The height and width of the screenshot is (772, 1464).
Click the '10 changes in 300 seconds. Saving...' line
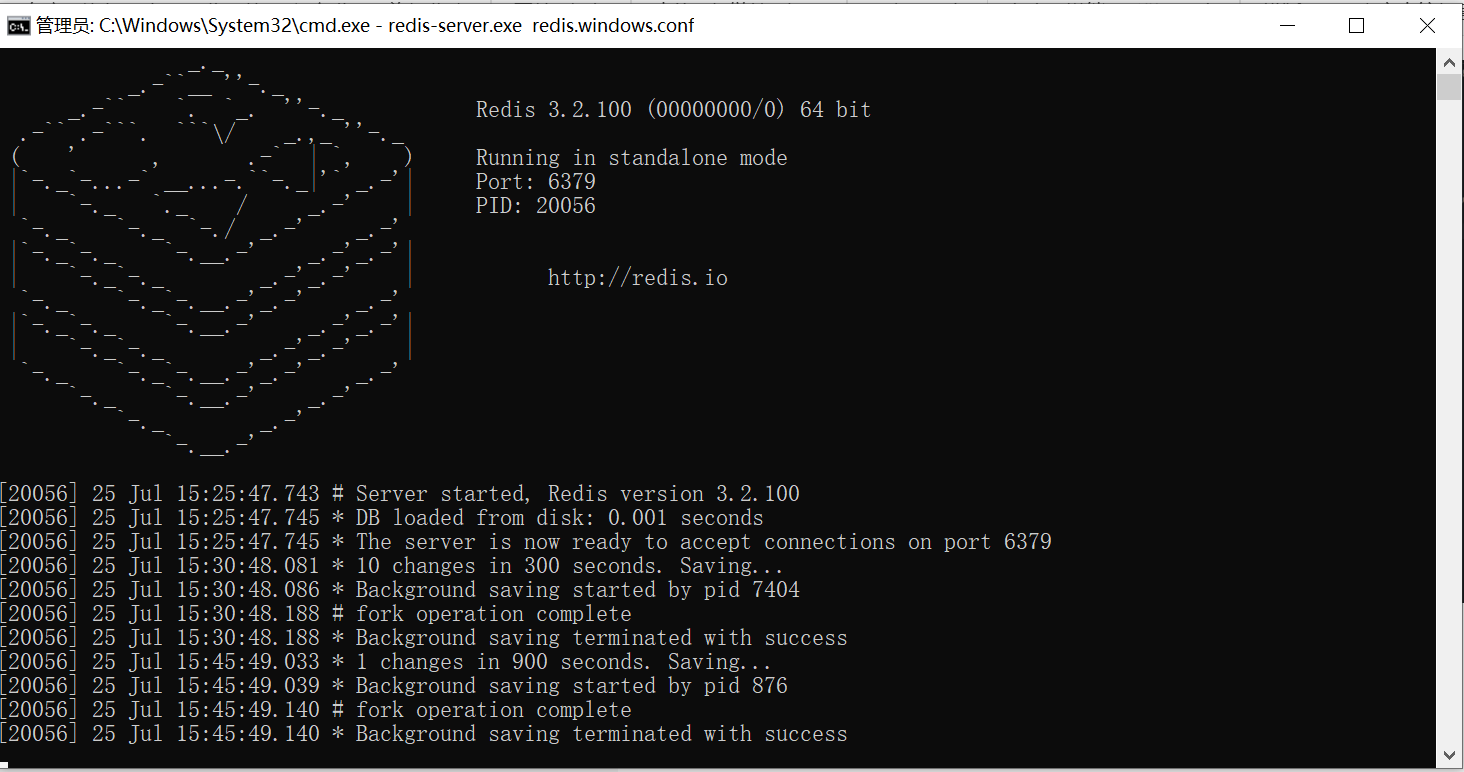[x=392, y=566]
